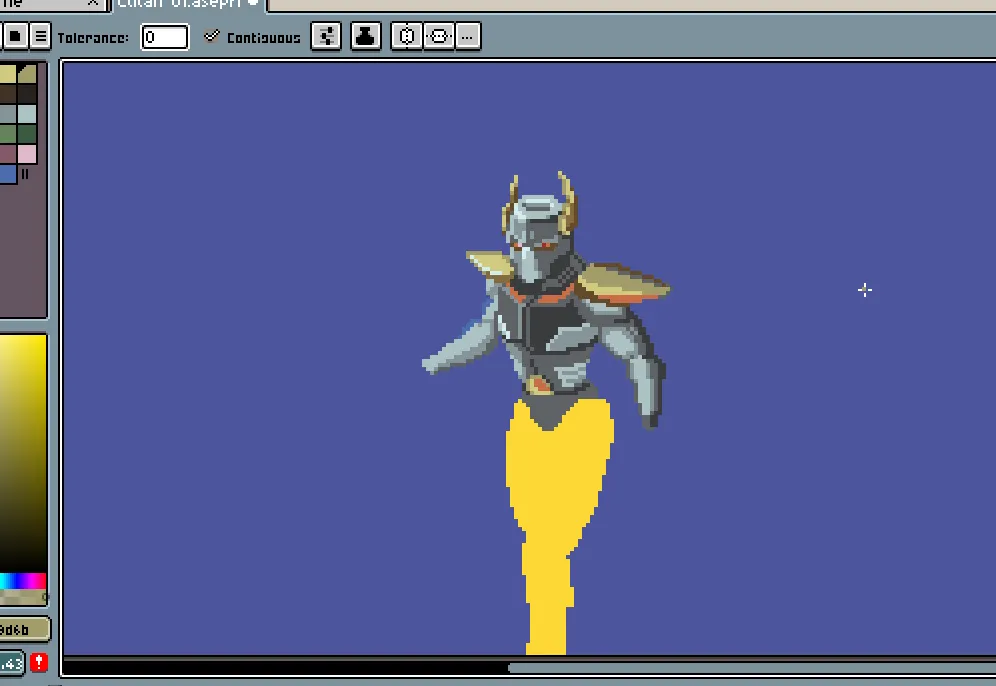Screen dimensions: 996x686
Task: Pick the olive khaki palette swatch
Action: (x=27, y=74)
